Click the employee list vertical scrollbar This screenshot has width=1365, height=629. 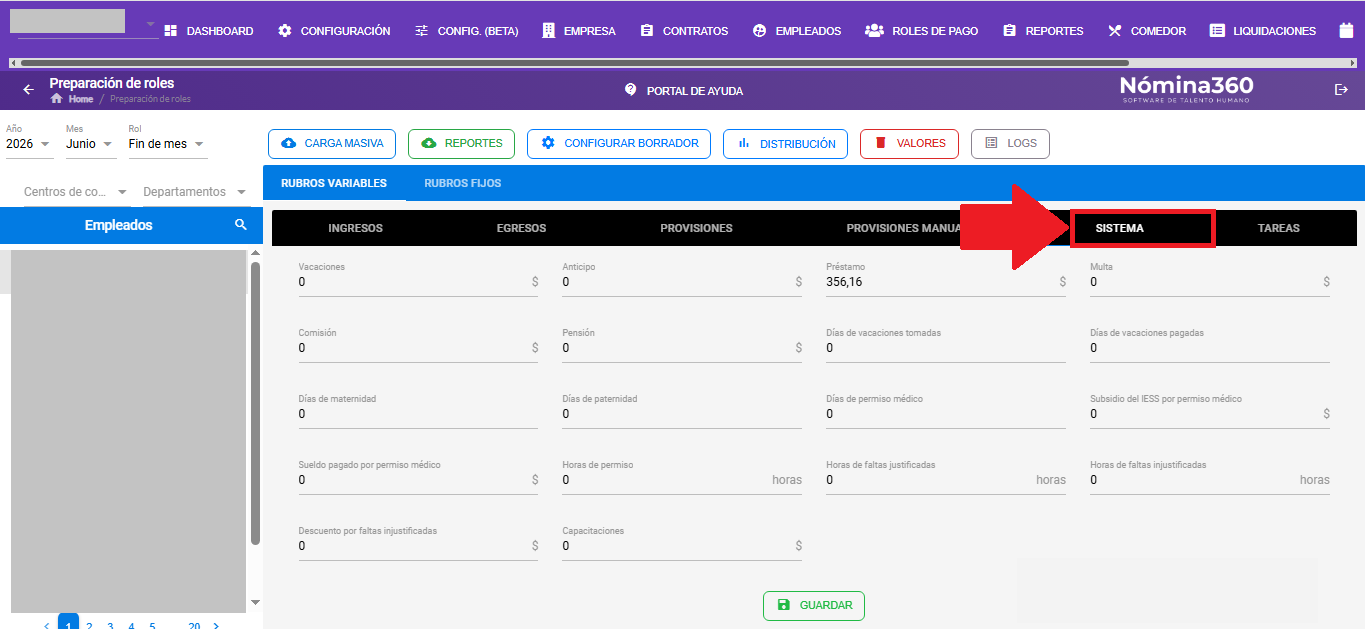(x=255, y=402)
